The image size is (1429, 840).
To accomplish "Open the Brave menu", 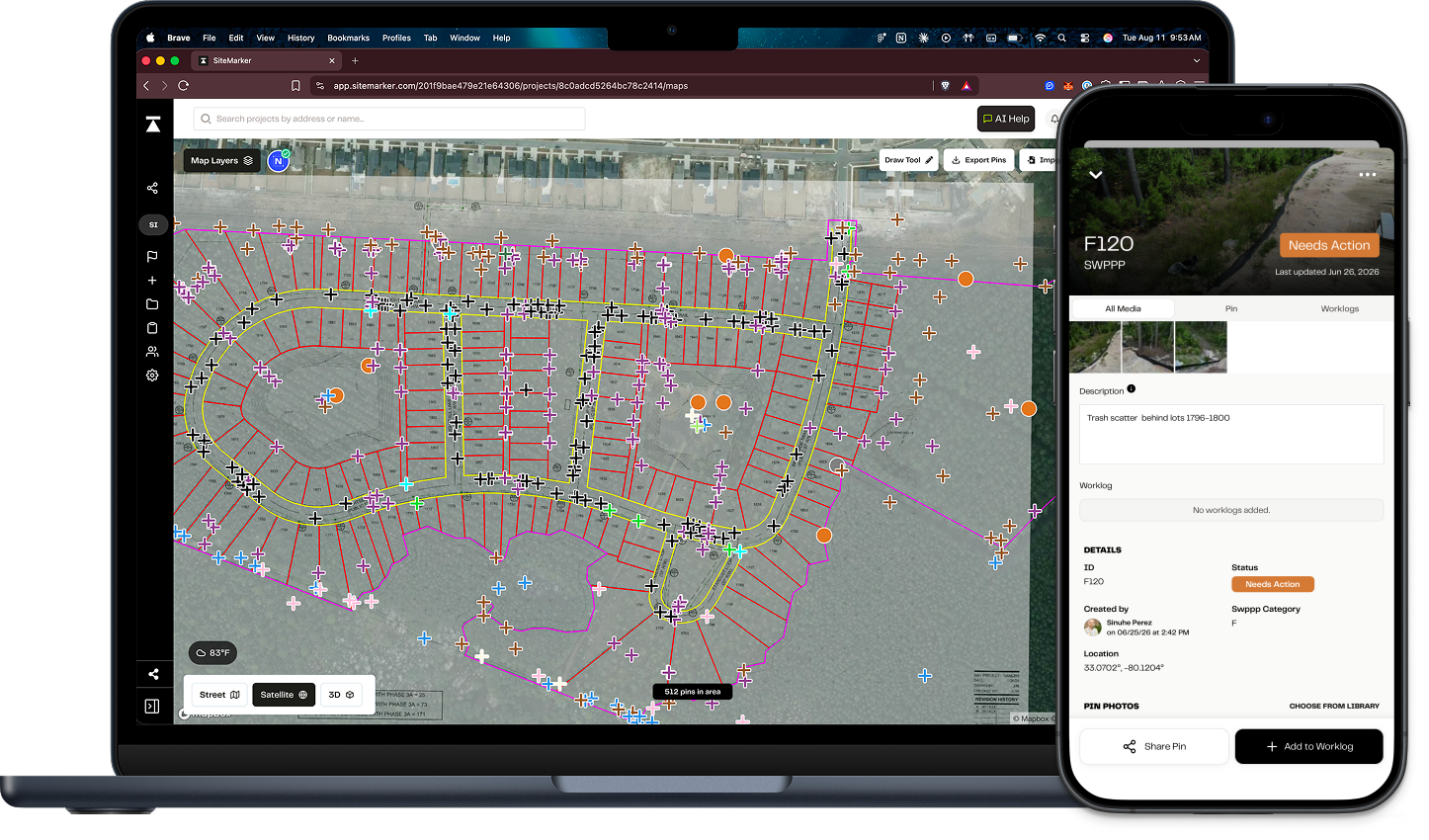I will [x=179, y=38].
